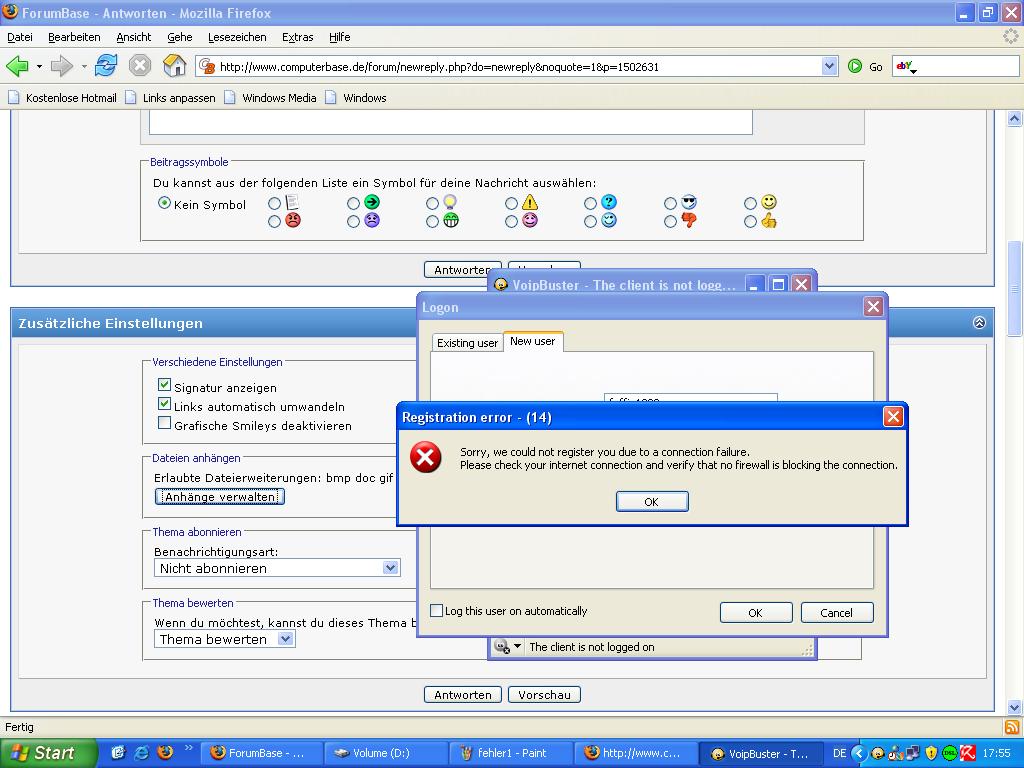
Task: Select the Kein Symbol radio button
Action: [164, 203]
